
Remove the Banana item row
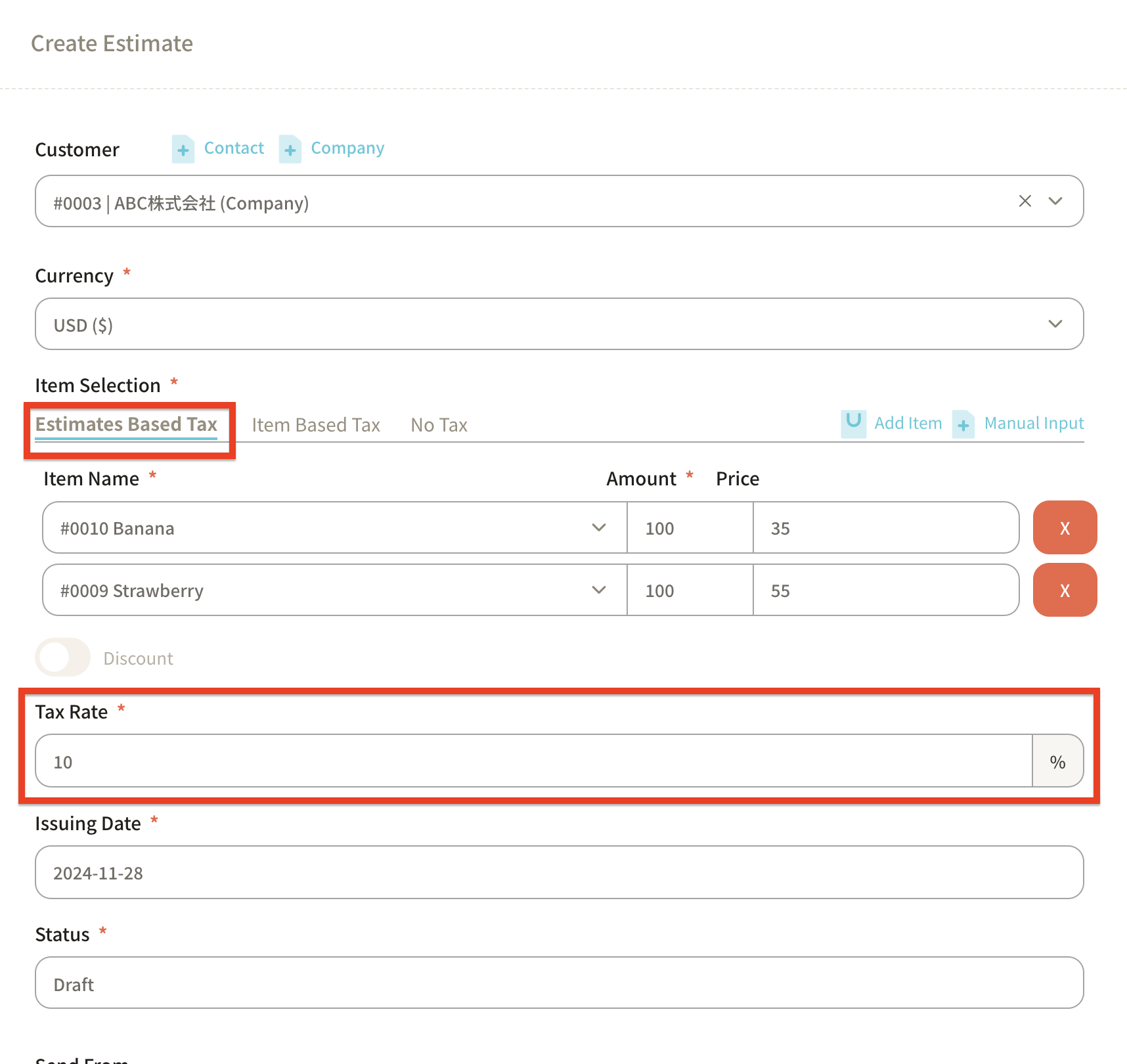point(1064,528)
